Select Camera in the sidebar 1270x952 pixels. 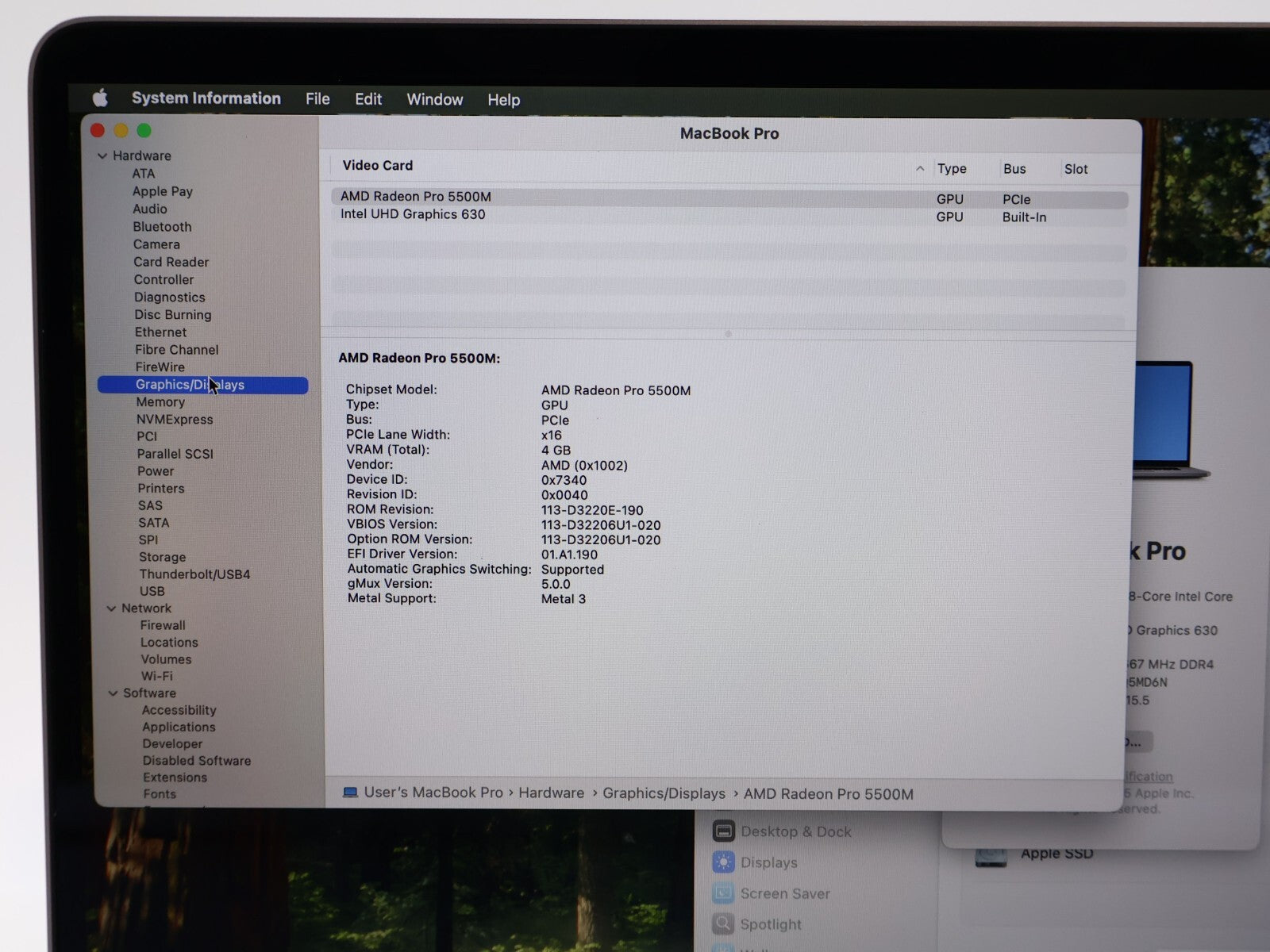tap(156, 244)
